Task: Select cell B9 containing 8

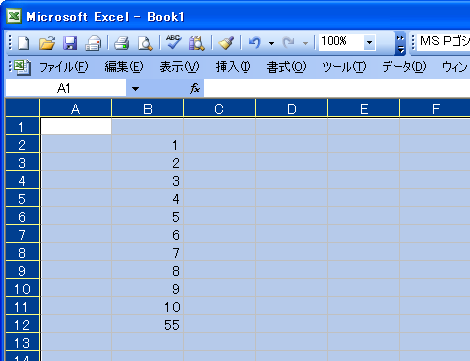Action: click(x=148, y=270)
